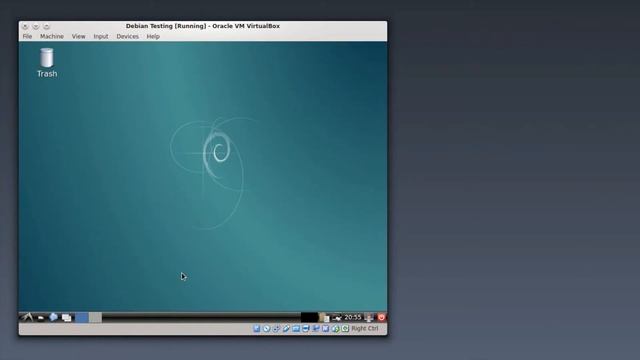The image size is (640, 360).
Task: Open the View menu
Action: 78,36
